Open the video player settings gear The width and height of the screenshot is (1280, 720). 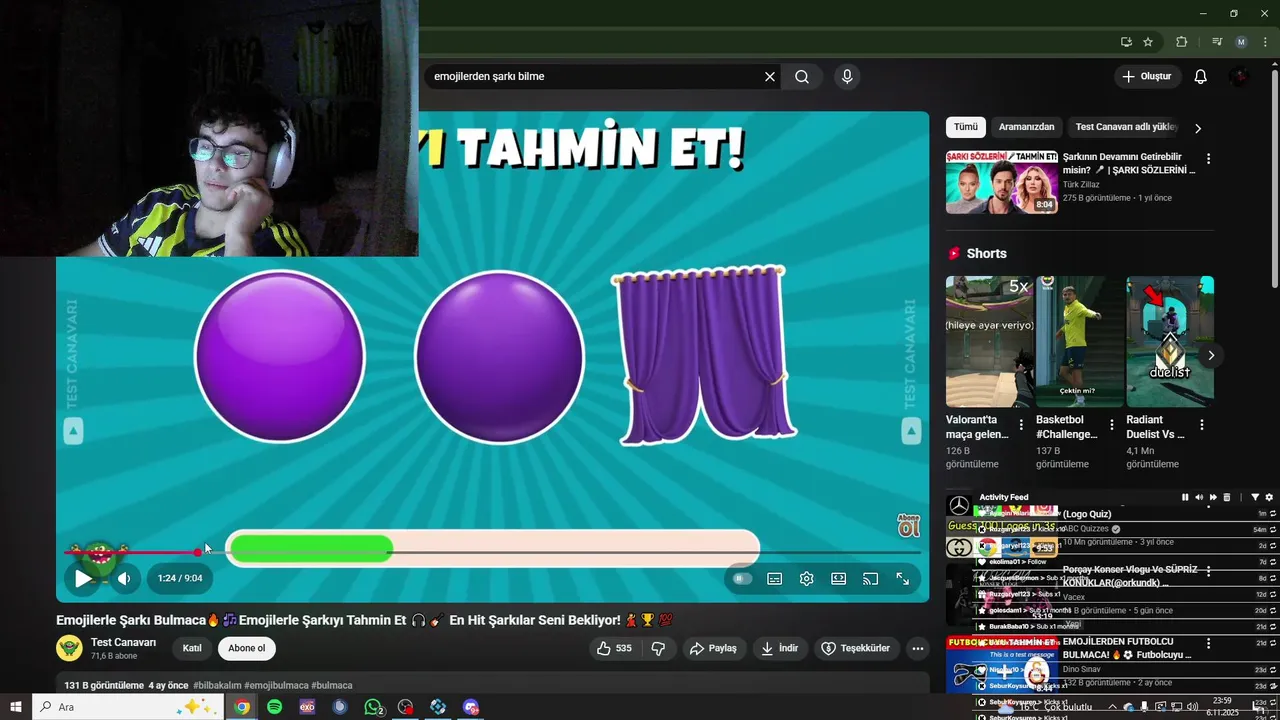806,578
